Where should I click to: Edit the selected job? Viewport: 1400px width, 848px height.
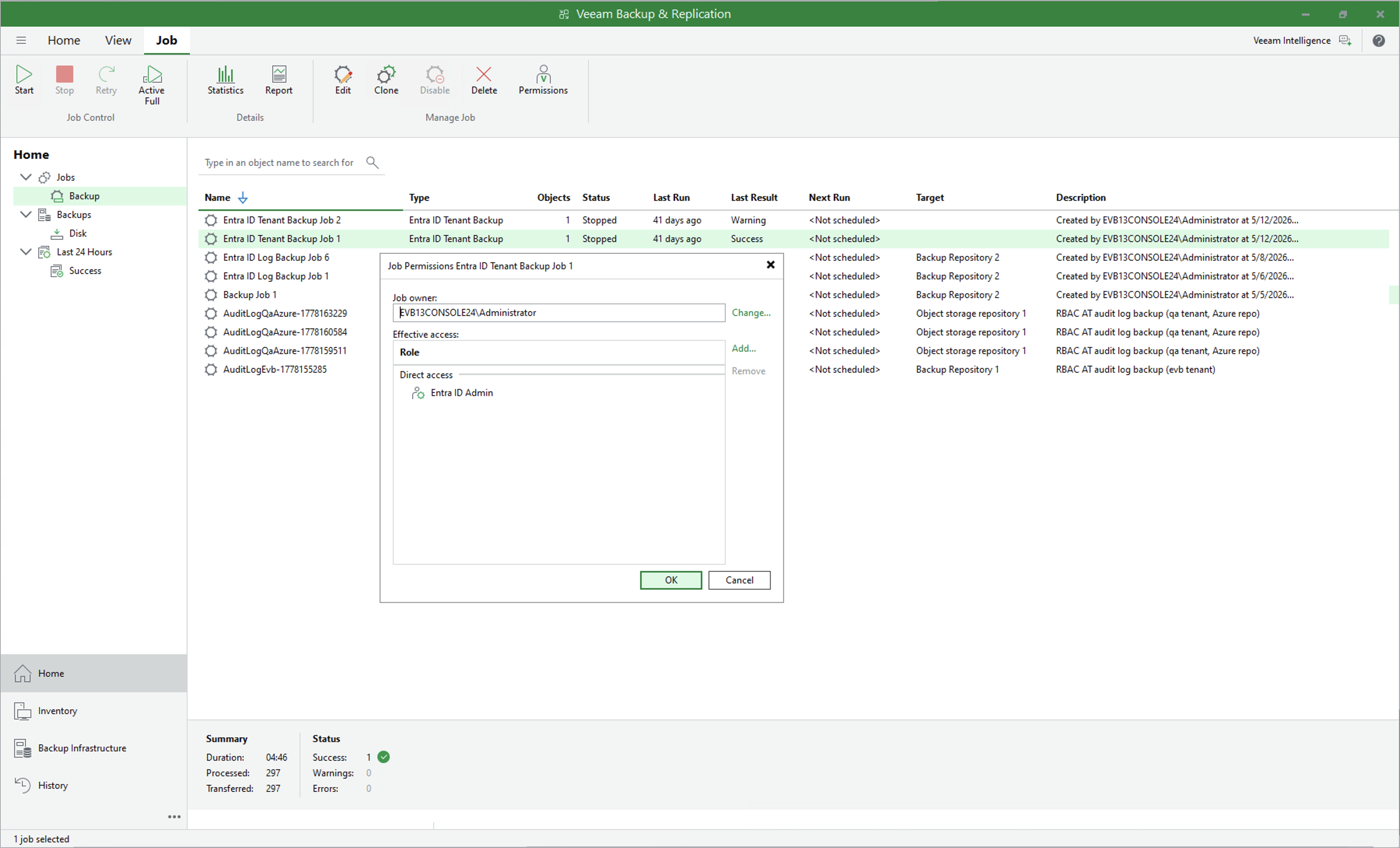(343, 80)
